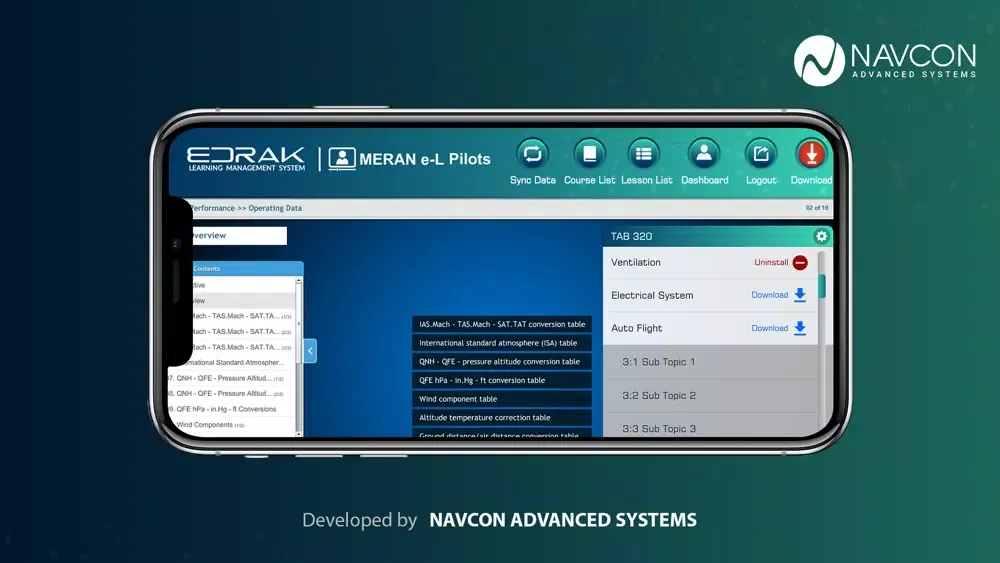Click Download link for Auto Flight
The height and width of the screenshot is (563, 1000).
[x=769, y=328]
